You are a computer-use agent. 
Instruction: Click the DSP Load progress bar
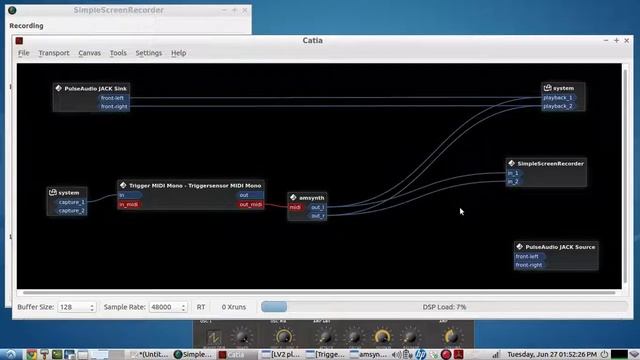coord(444,307)
